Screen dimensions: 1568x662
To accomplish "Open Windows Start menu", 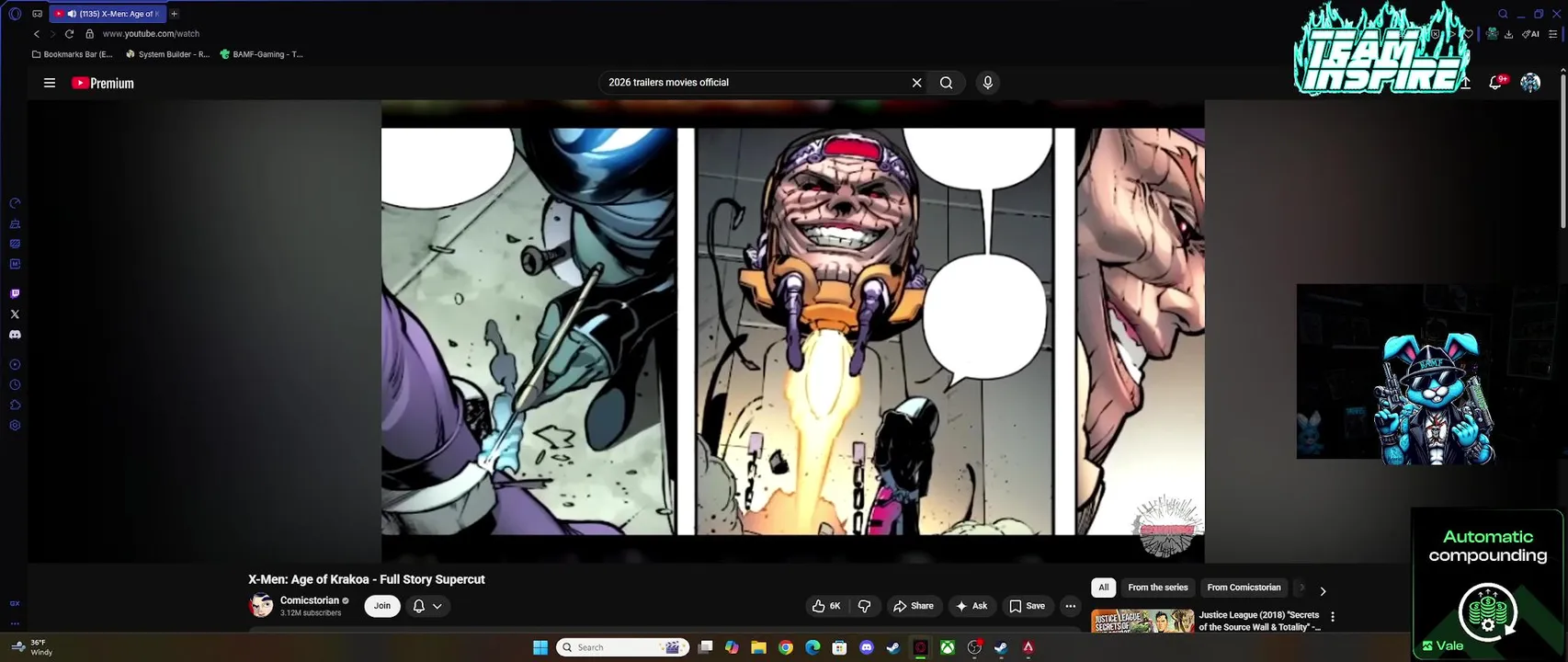I will click(540, 647).
